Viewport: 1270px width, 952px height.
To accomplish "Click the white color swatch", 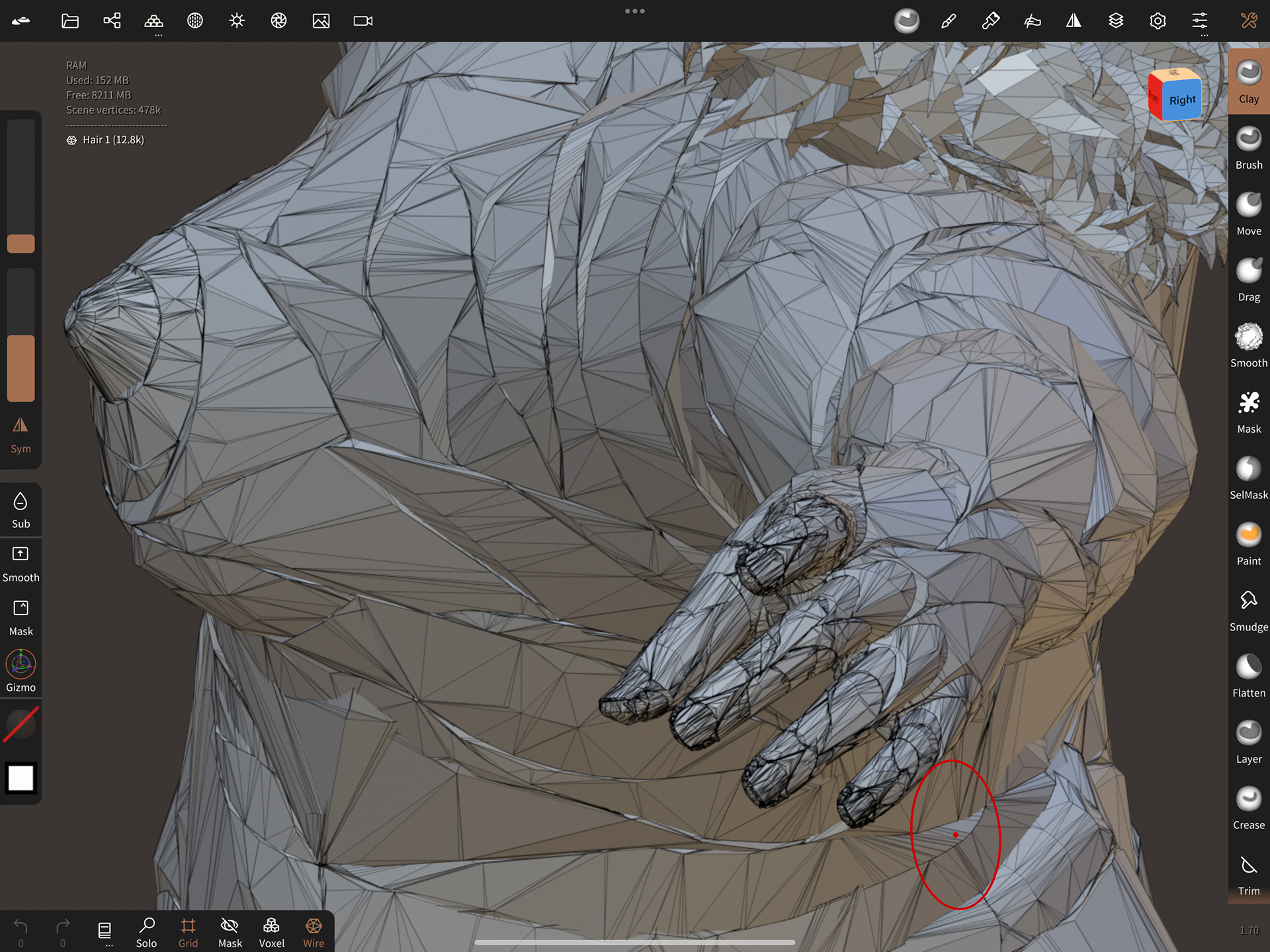I will [21, 778].
